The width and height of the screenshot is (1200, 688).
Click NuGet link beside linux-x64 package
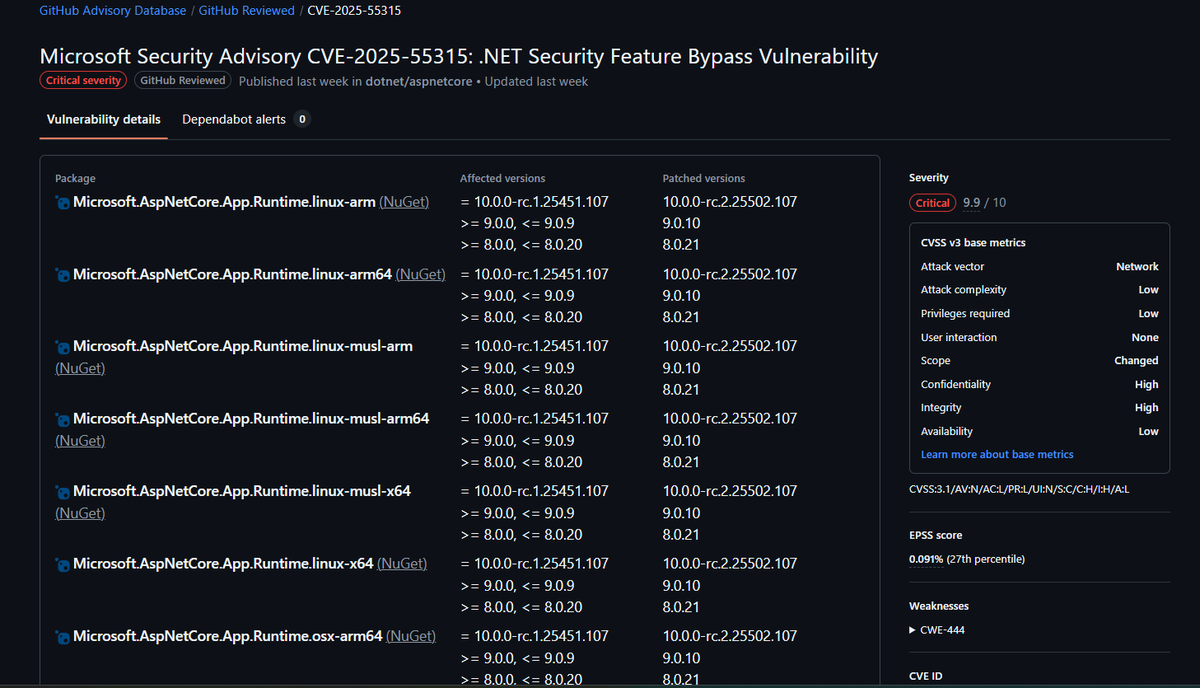pos(402,564)
